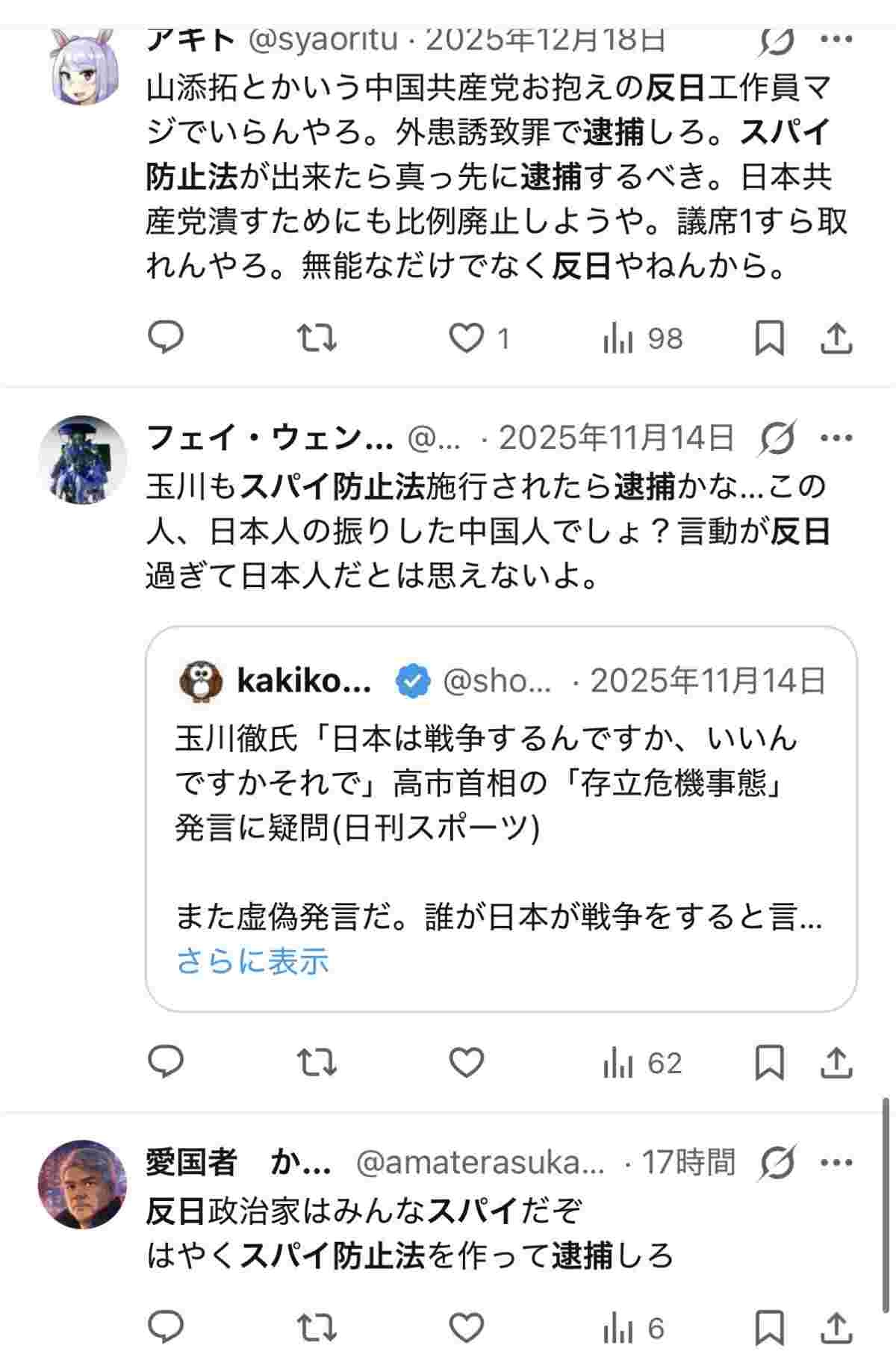
Task: Open more options on 愛国者 tweet
Action: coord(836,1163)
